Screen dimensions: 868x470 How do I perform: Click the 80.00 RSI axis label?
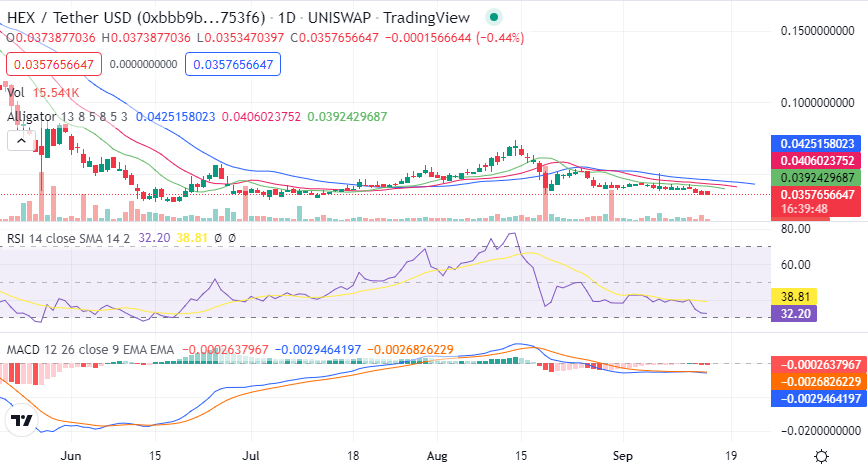(x=795, y=229)
